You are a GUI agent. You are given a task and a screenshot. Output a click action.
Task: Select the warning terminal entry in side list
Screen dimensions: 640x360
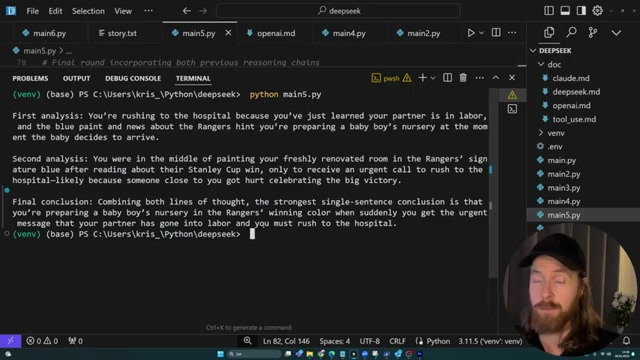[512, 95]
